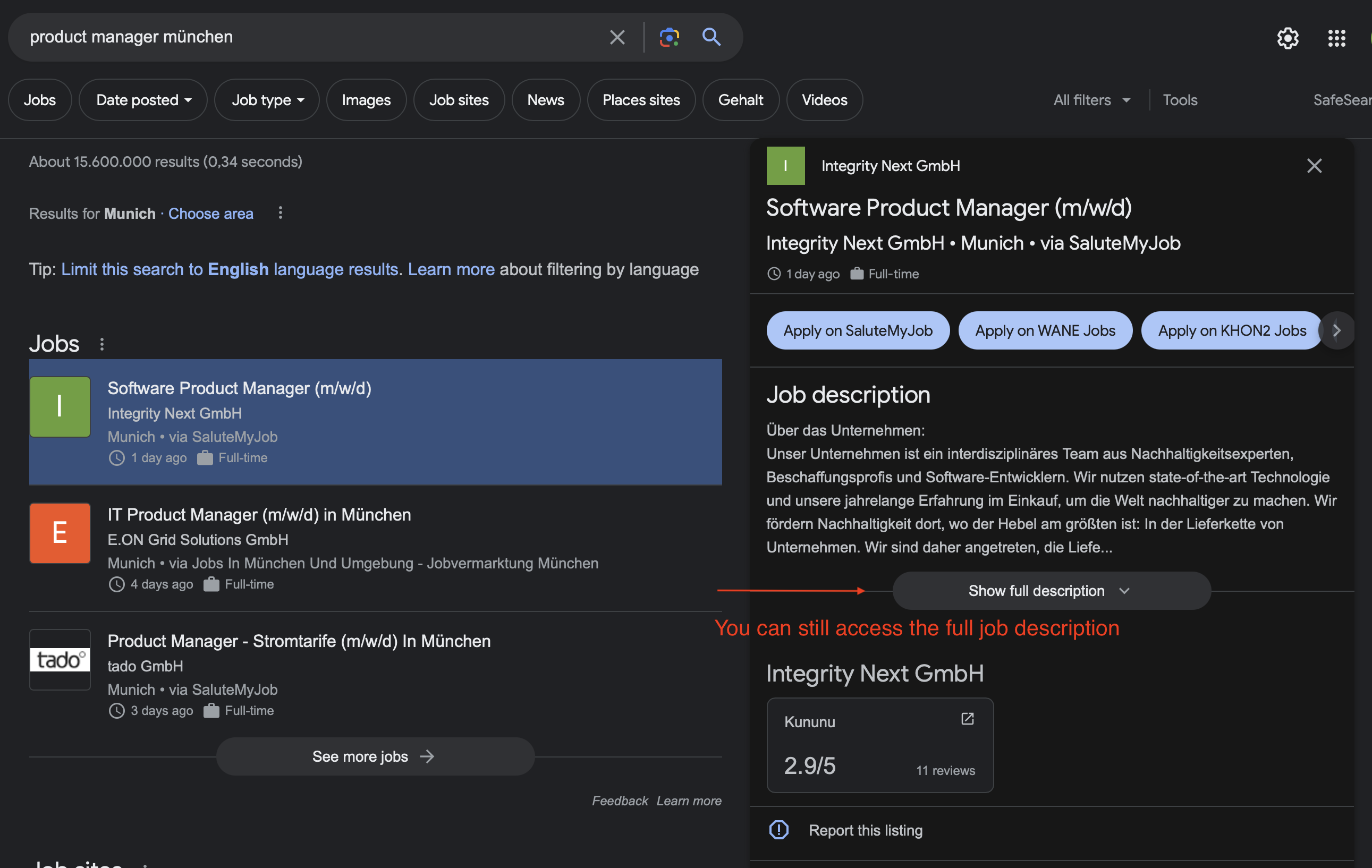Click the magnifying glass search icon
Viewport: 1372px width, 868px height.
(x=711, y=37)
